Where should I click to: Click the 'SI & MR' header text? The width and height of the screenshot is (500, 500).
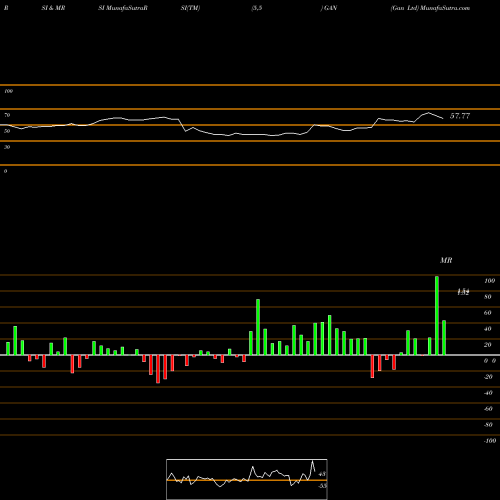[53, 8]
